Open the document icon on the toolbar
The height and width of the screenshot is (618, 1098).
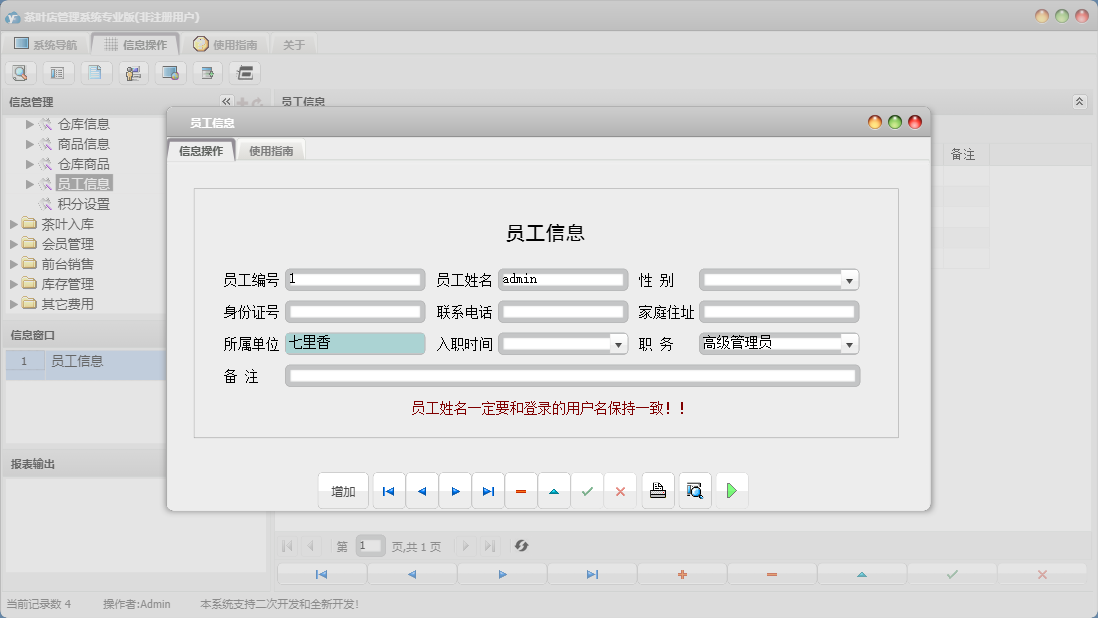click(x=95, y=72)
